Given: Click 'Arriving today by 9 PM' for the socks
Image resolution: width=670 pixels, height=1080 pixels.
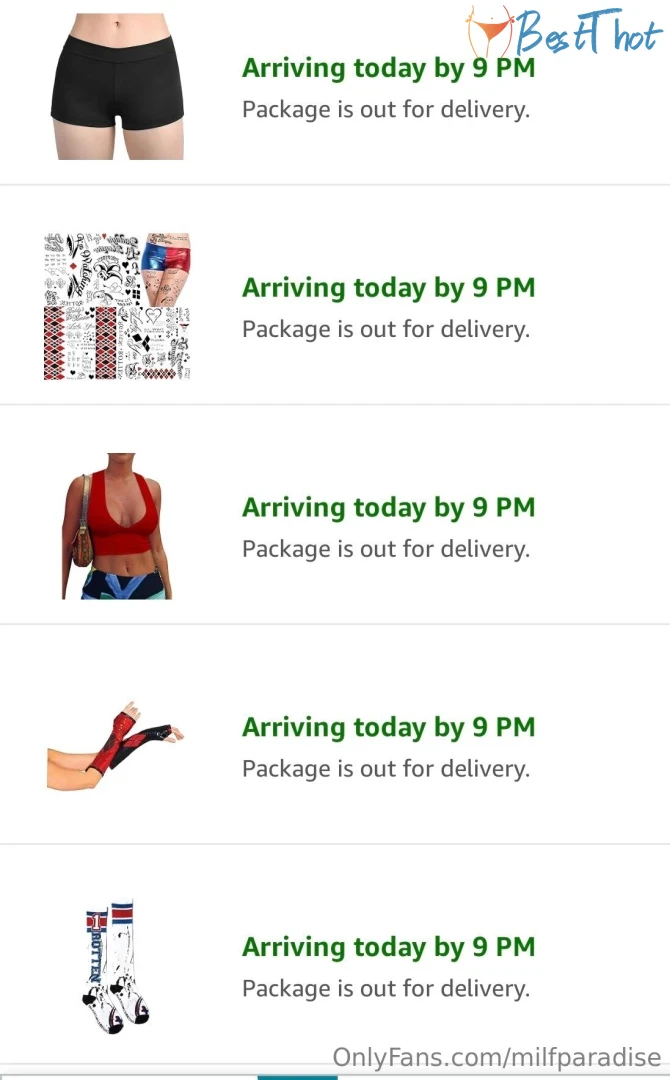Looking at the screenshot, I should click(x=388, y=947).
